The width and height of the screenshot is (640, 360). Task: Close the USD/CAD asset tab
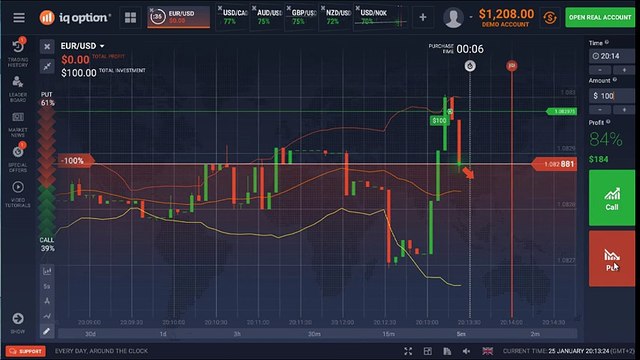[x=220, y=8]
